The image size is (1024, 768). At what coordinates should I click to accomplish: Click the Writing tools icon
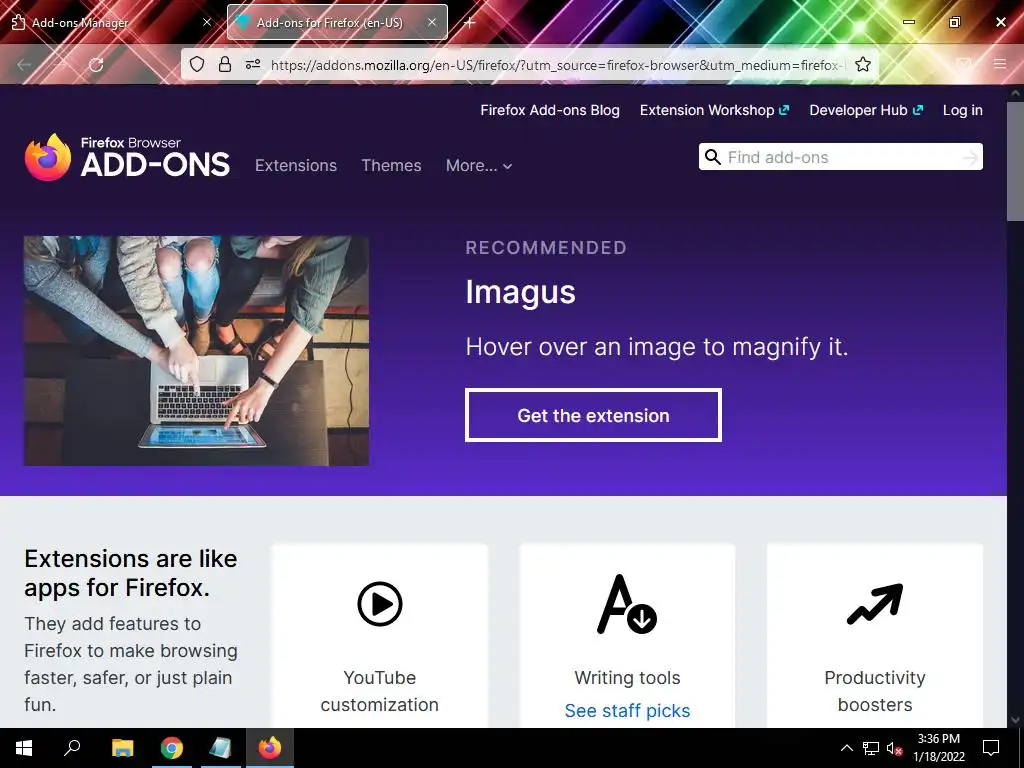[x=627, y=605]
